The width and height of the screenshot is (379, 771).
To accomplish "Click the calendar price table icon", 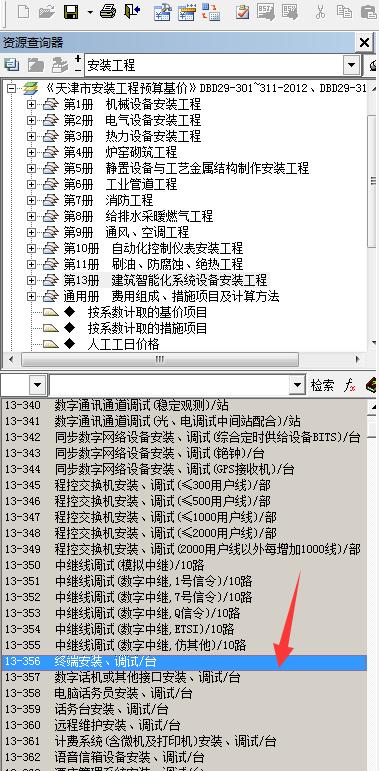I will point(187,12).
